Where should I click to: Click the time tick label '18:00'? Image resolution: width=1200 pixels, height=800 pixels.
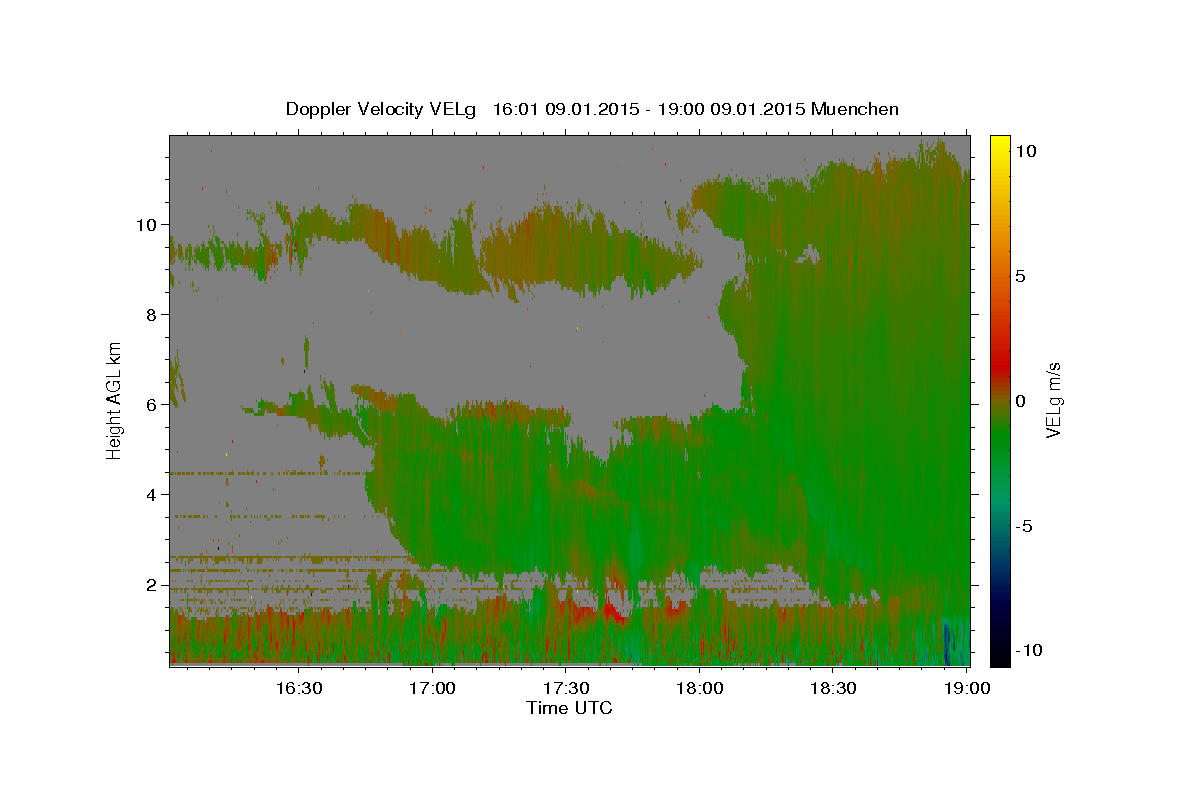point(699,688)
